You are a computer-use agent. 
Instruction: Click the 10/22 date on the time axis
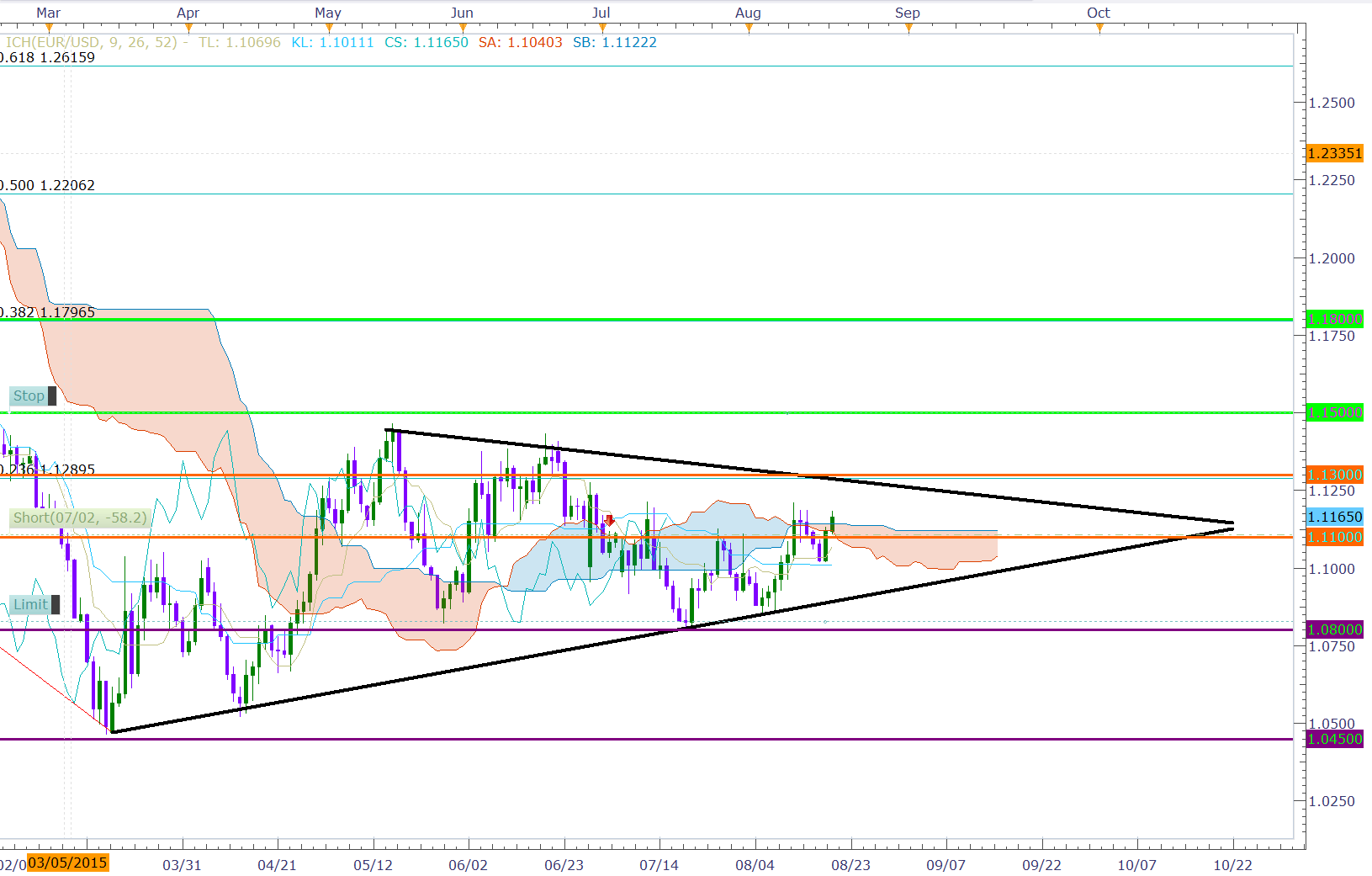(1232, 865)
